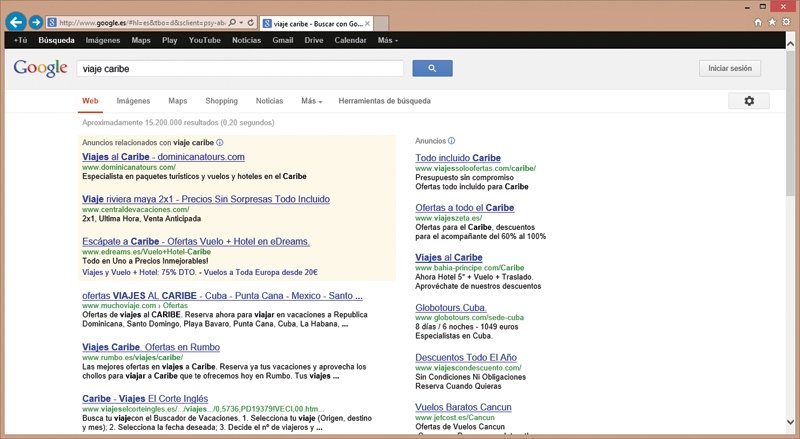Viewport: 800px width, 439px height.
Task: Click the search magnifier in the address bar
Action: pos(232,23)
